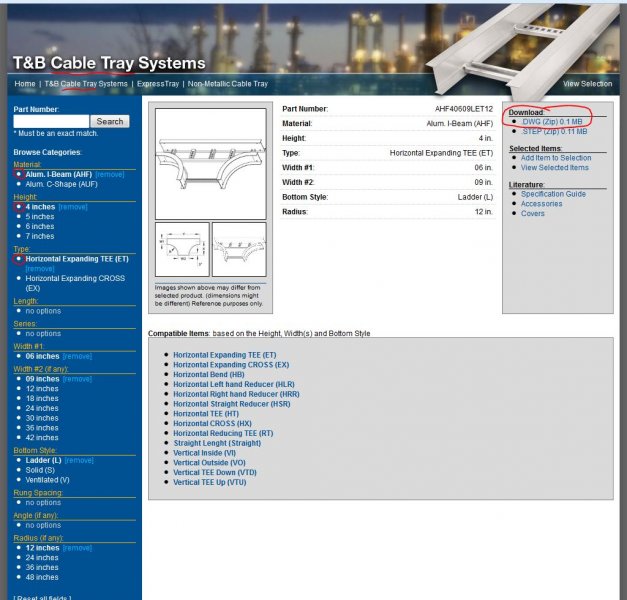Viewport: 627px width, 600px height.
Task: Open Vertical TEE Down (VTD)
Action: [215, 472]
